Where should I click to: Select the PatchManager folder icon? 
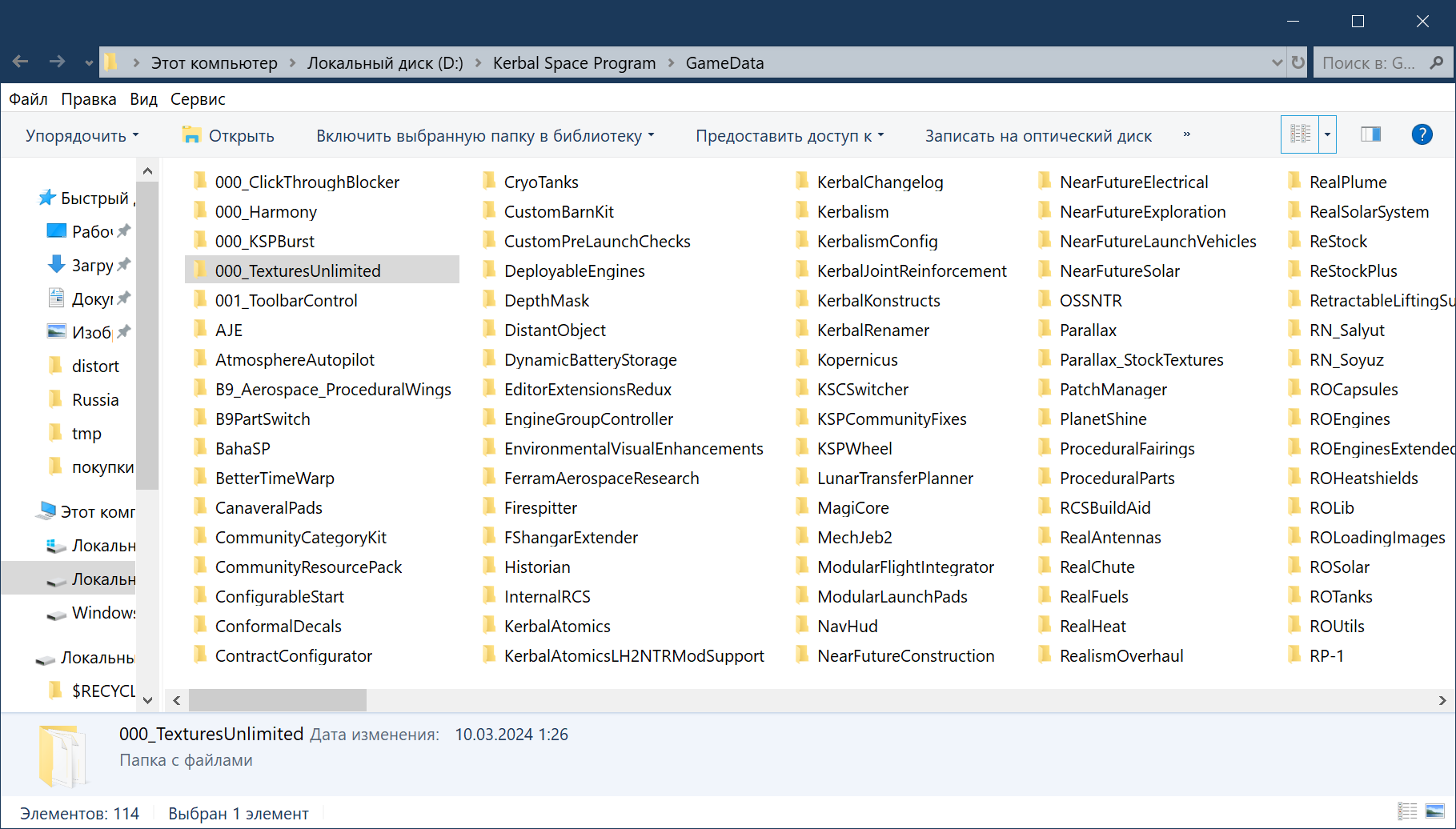click(1045, 388)
